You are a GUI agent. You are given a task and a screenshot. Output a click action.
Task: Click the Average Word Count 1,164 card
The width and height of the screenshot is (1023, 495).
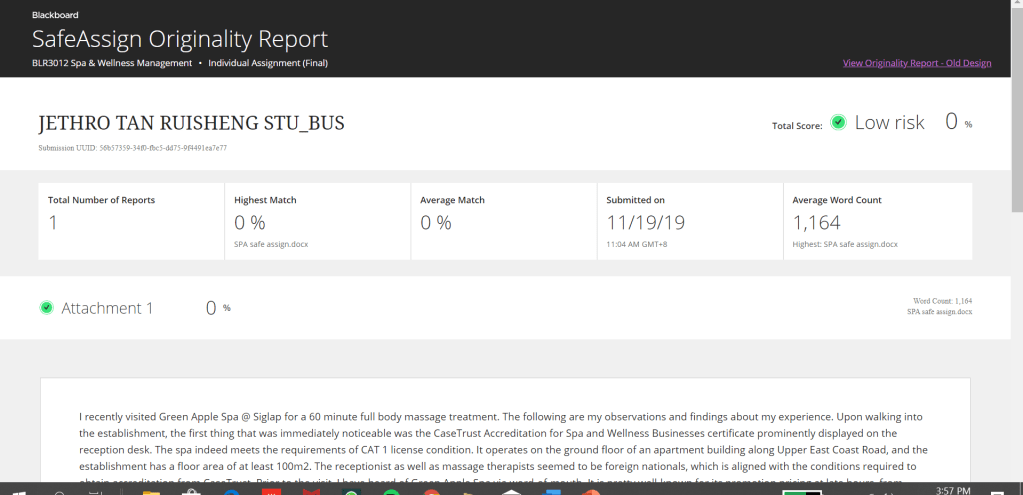[x=877, y=221]
